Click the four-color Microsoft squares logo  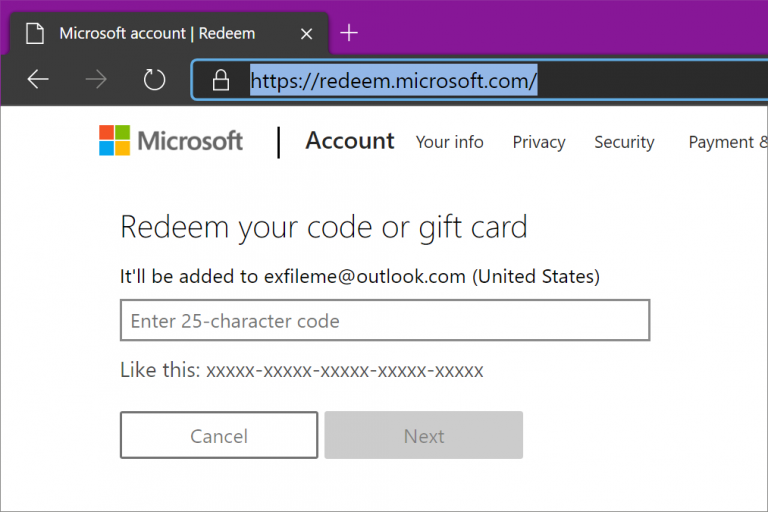coord(115,140)
